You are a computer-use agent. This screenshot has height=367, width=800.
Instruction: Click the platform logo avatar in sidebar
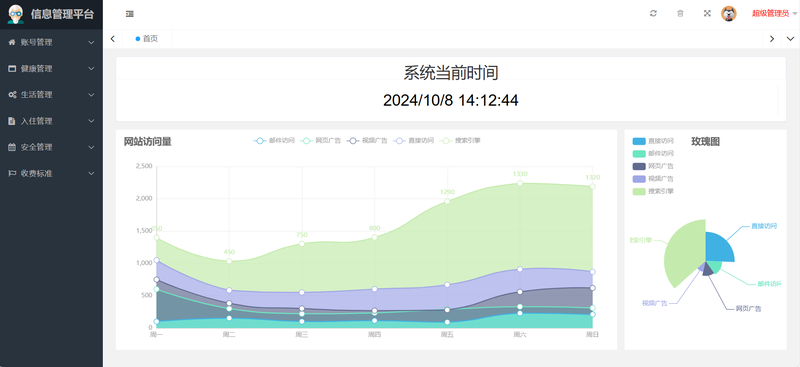(x=16, y=14)
